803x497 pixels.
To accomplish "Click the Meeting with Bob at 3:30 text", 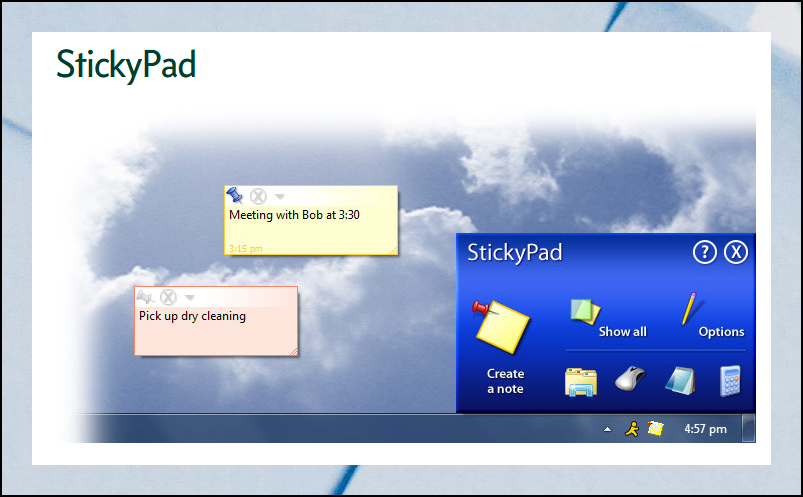I will pyautogui.click(x=294, y=215).
